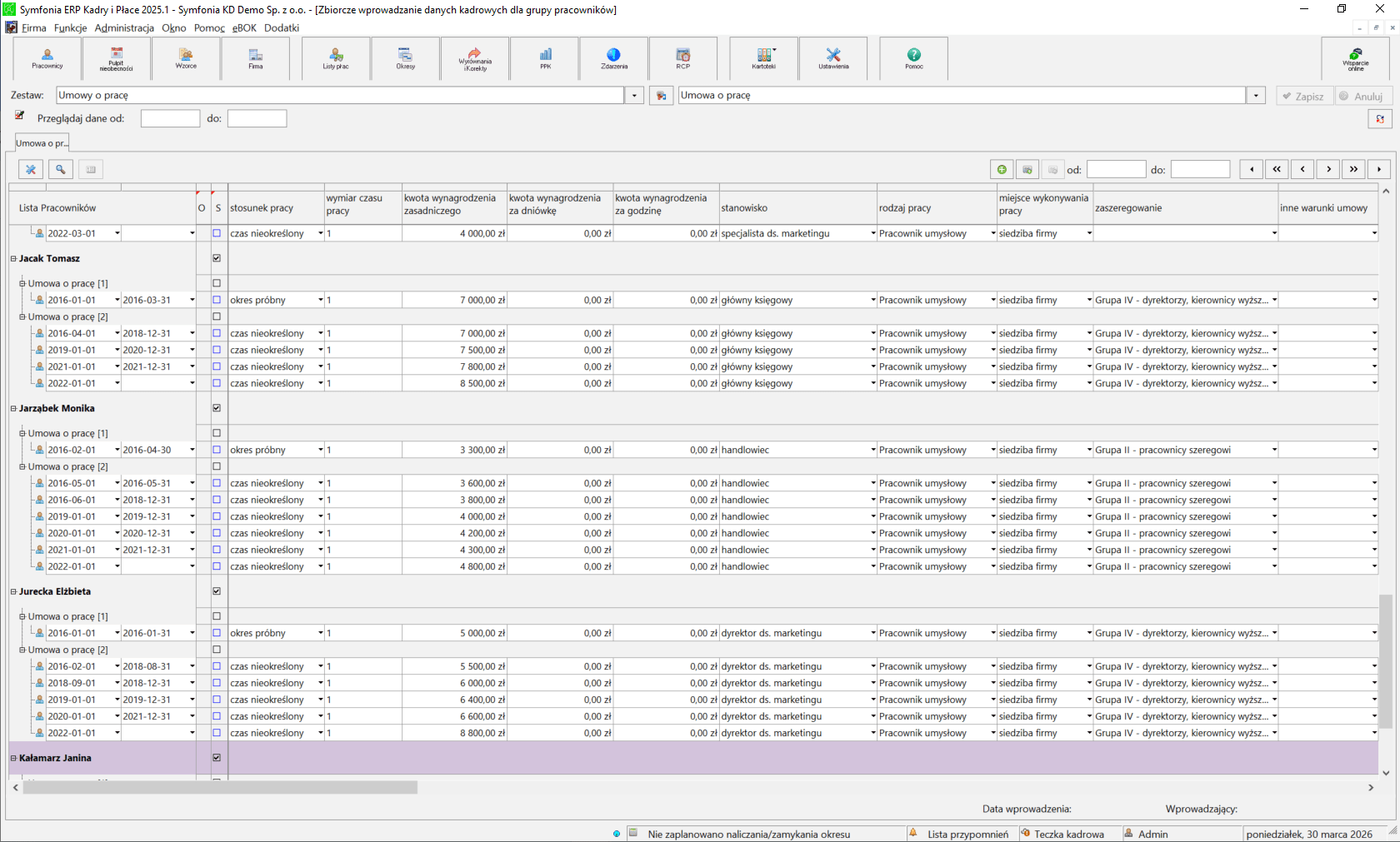
Task: Open Listy płac module
Action: pos(336,58)
